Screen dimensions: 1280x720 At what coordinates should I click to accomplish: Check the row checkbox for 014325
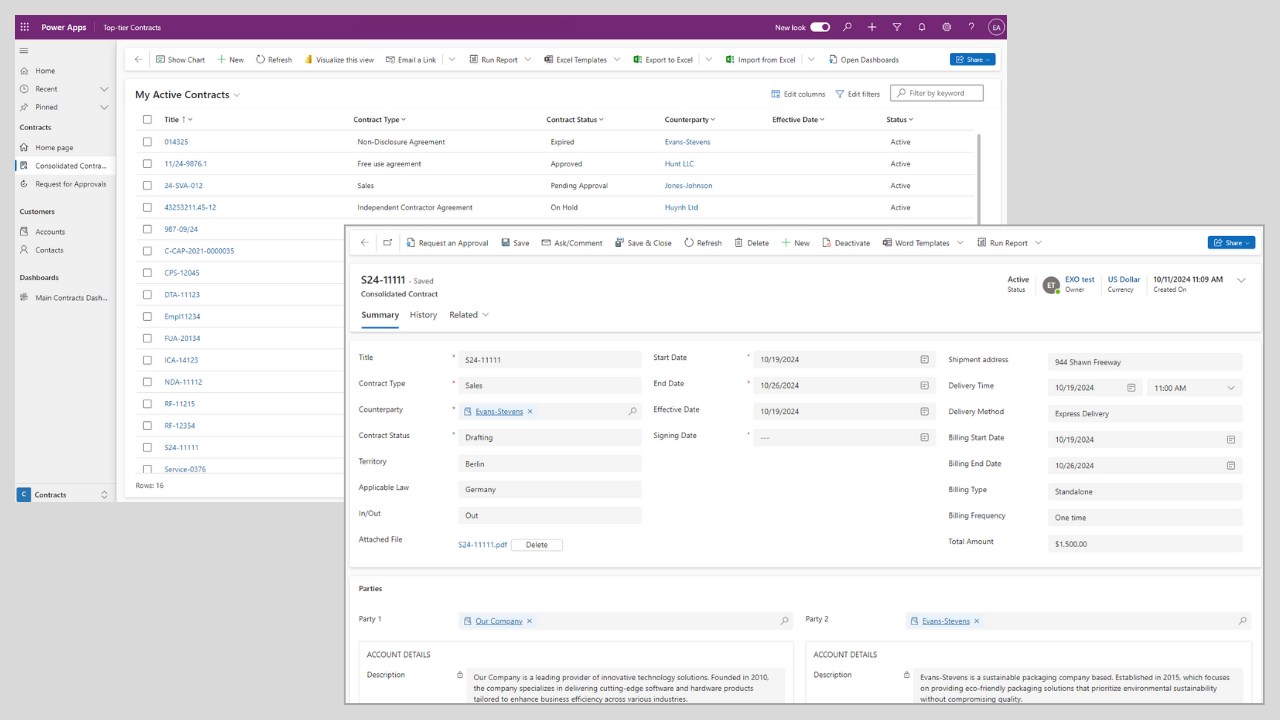[x=147, y=142]
